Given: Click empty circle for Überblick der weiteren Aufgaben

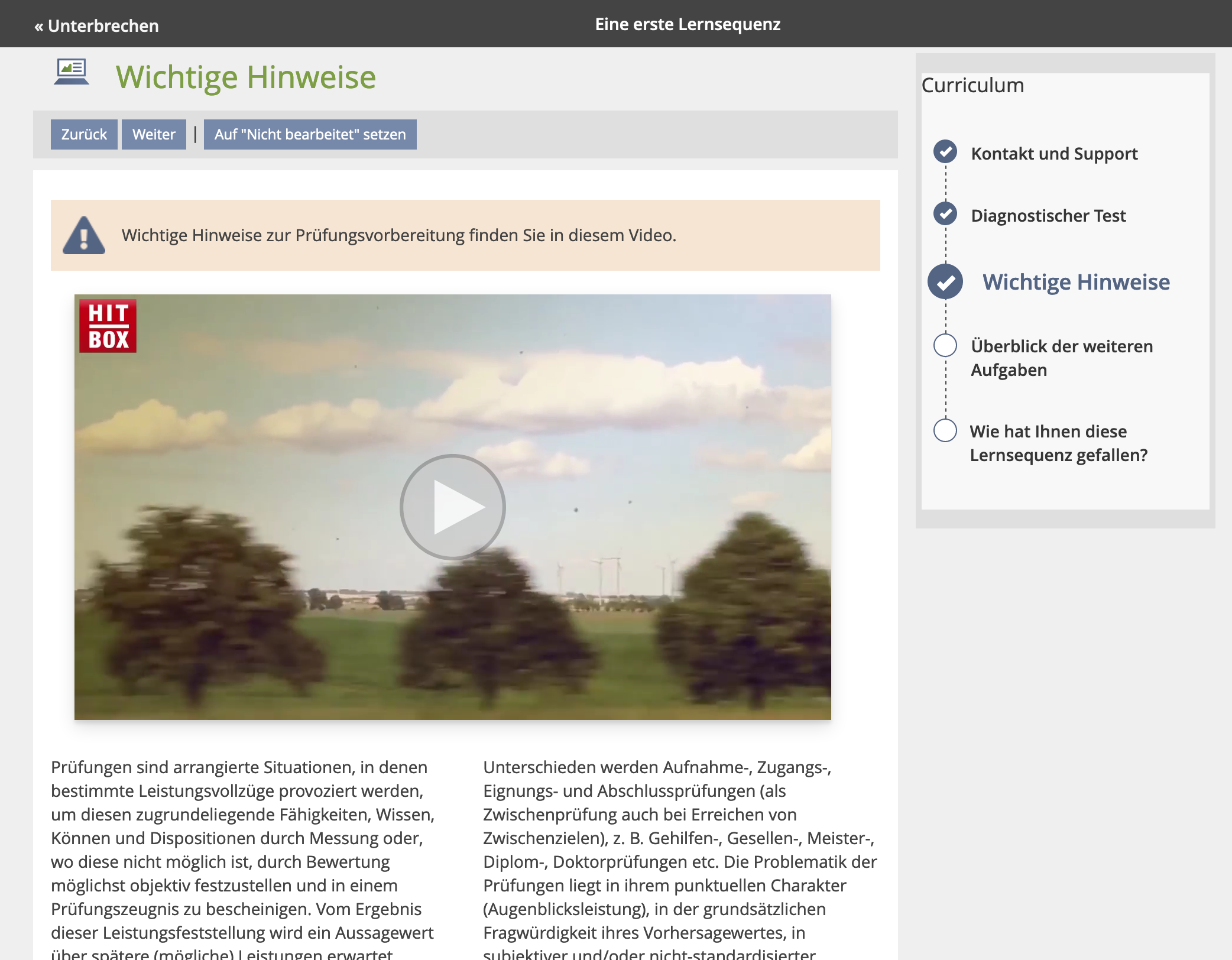Looking at the screenshot, I should click(945, 346).
